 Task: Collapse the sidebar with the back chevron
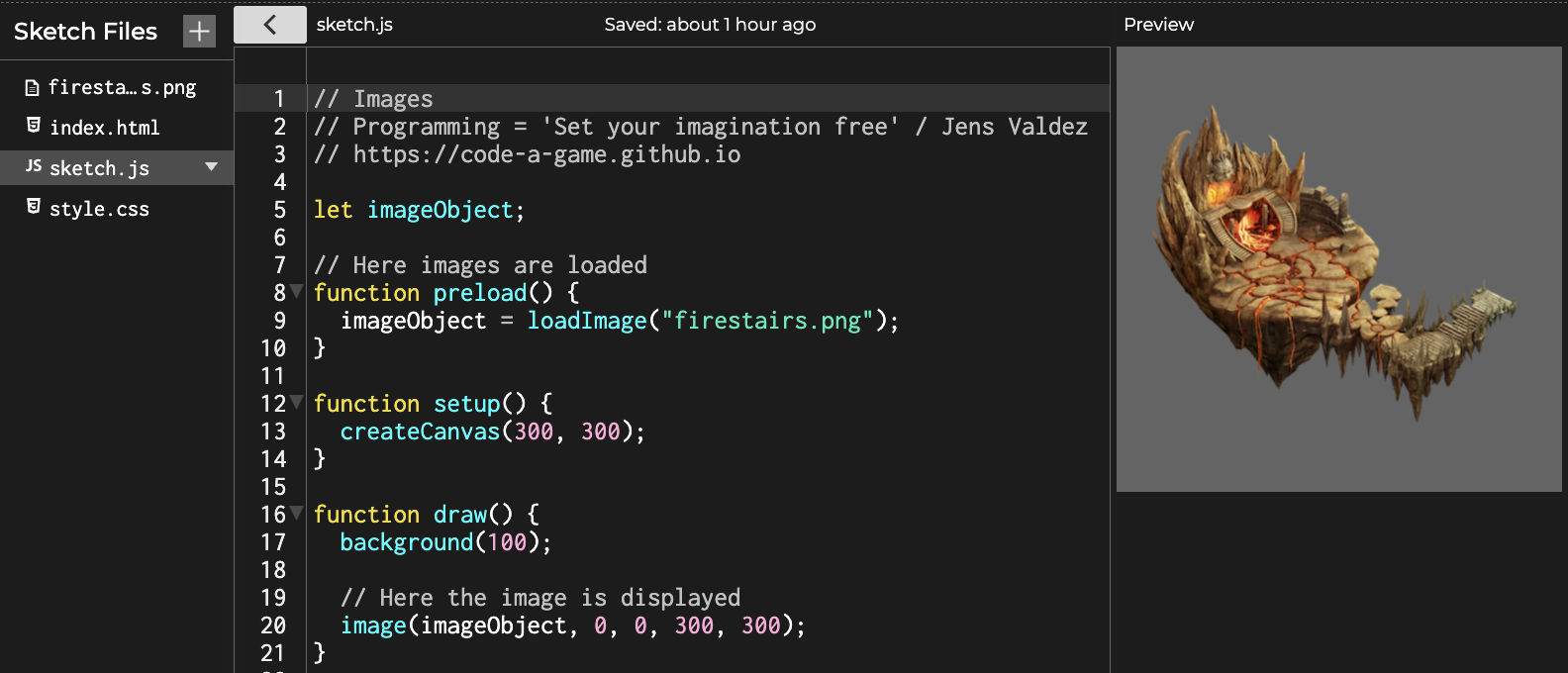pyautogui.click(x=269, y=25)
